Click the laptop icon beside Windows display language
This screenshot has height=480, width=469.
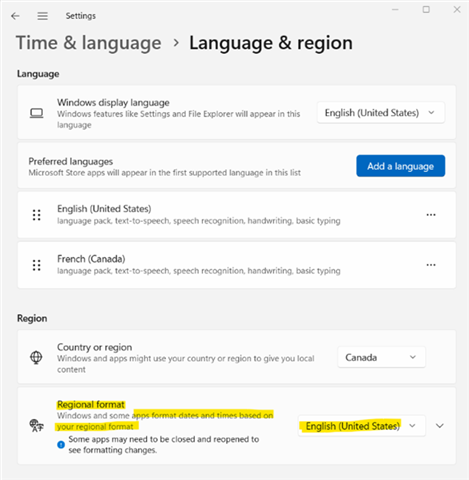36,113
